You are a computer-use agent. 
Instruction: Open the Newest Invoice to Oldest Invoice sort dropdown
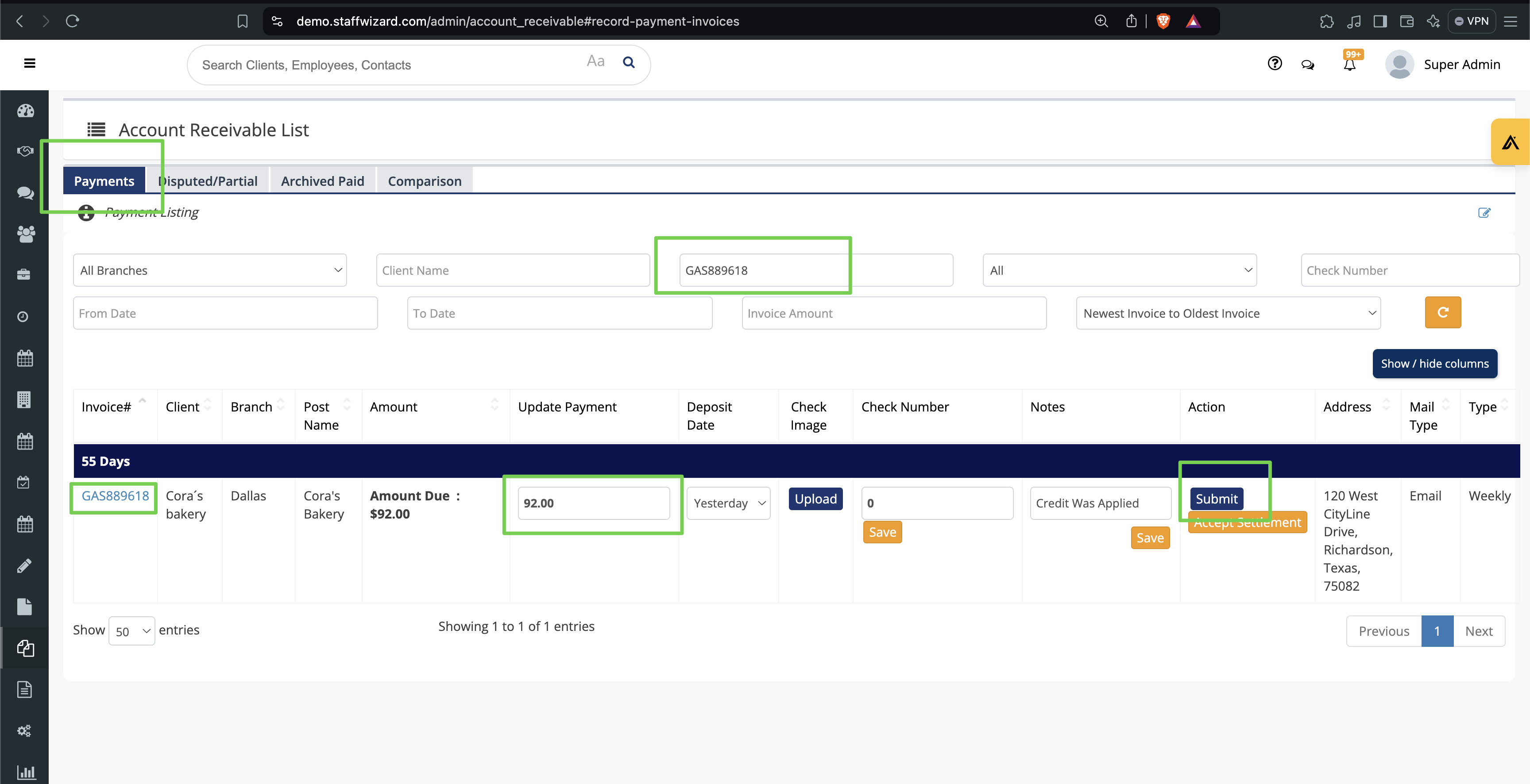(x=1228, y=313)
